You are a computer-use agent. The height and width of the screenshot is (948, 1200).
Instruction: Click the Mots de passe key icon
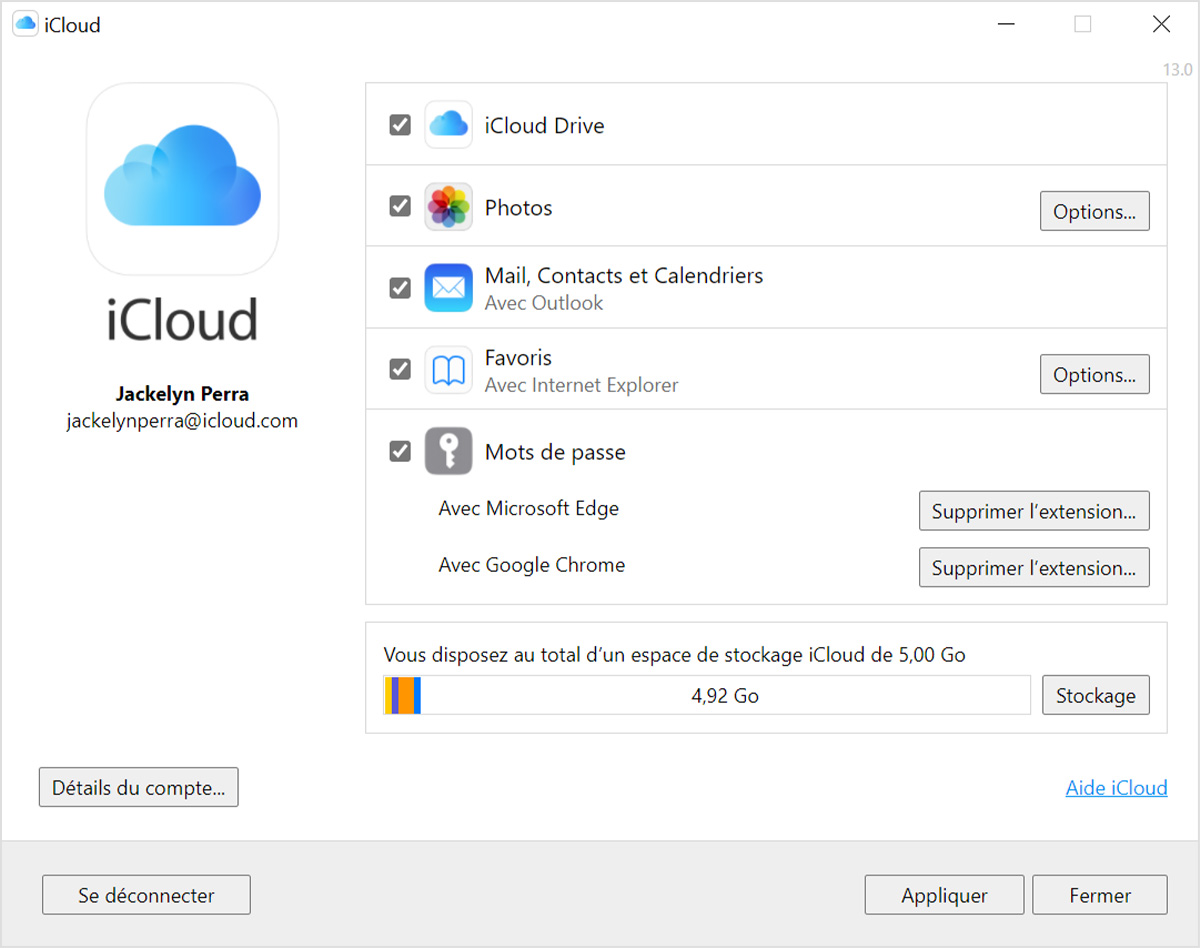(448, 451)
